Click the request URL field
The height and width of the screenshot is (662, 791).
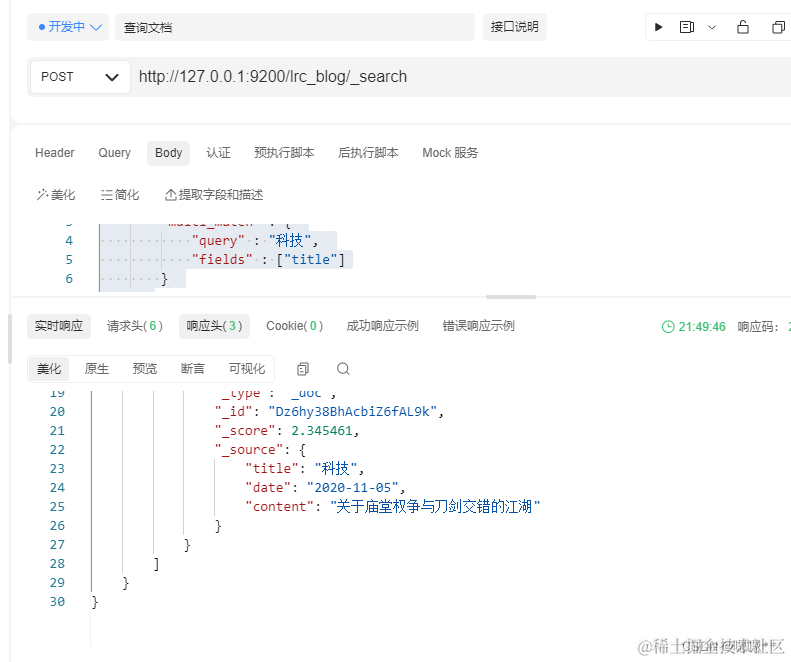(x=462, y=77)
